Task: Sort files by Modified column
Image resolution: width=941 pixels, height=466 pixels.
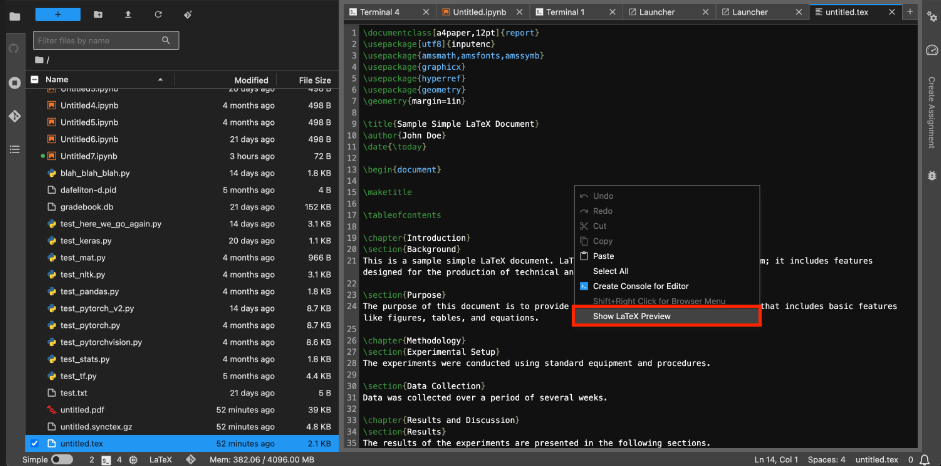Action: pyautogui.click(x=251, y=80)
